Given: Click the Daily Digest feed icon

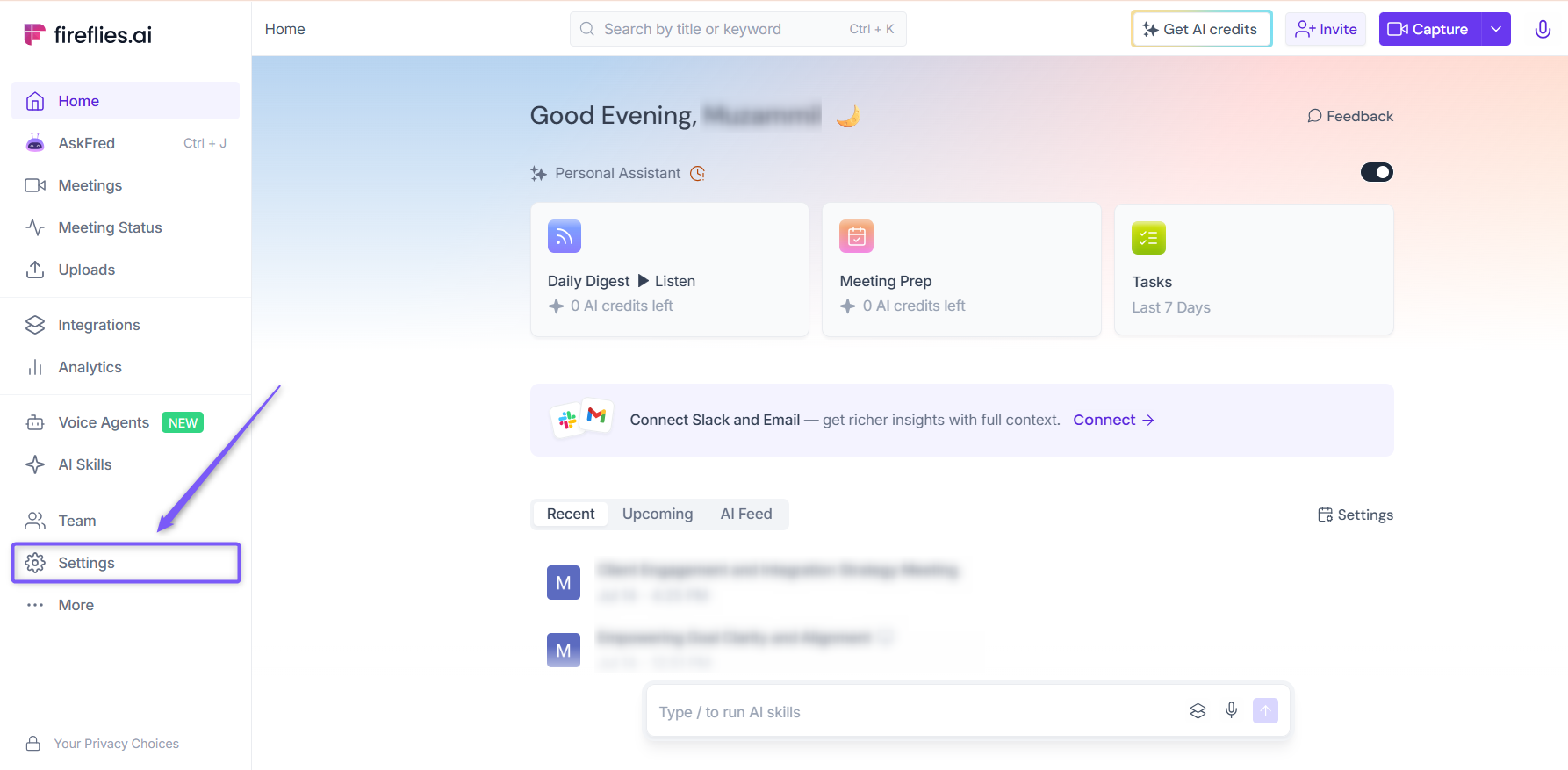Looking at the screenshot, I should pos(565,236).
